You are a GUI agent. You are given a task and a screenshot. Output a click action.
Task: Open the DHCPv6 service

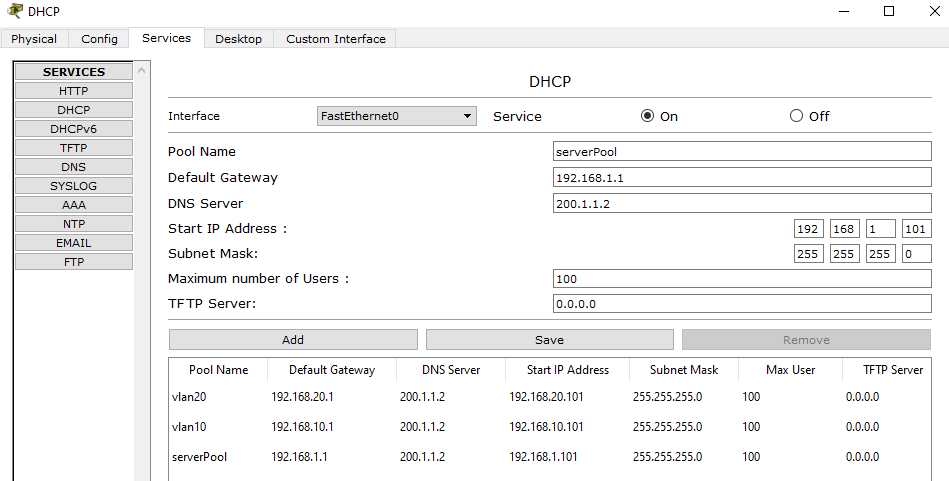[x=74, y=129]
